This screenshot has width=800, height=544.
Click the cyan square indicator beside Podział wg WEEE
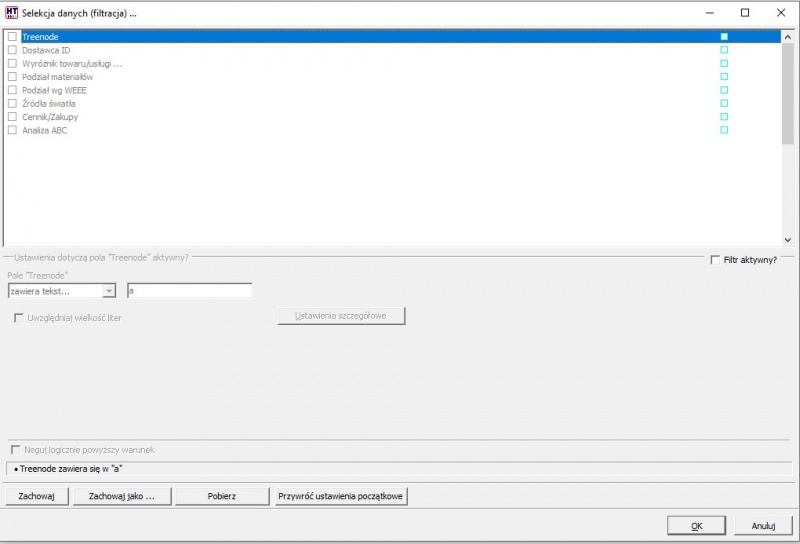tap(724, 90)
